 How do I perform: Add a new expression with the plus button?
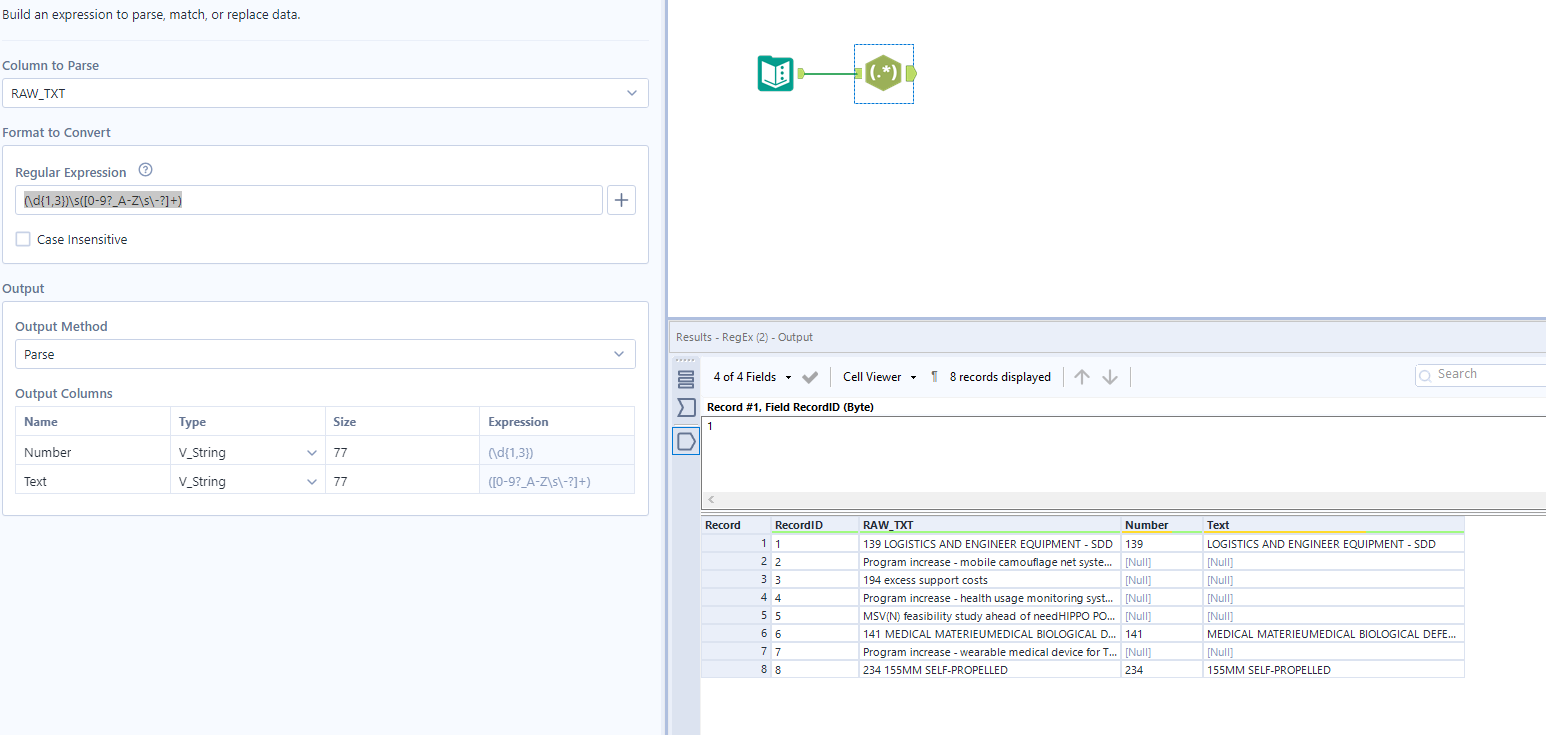pos(621,199)
